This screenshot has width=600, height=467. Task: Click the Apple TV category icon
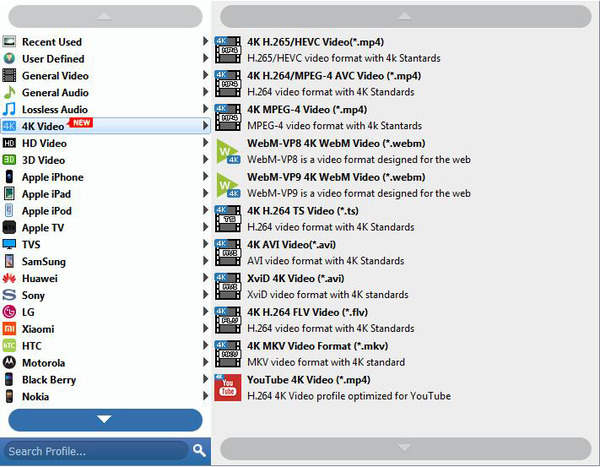(9, 228)
